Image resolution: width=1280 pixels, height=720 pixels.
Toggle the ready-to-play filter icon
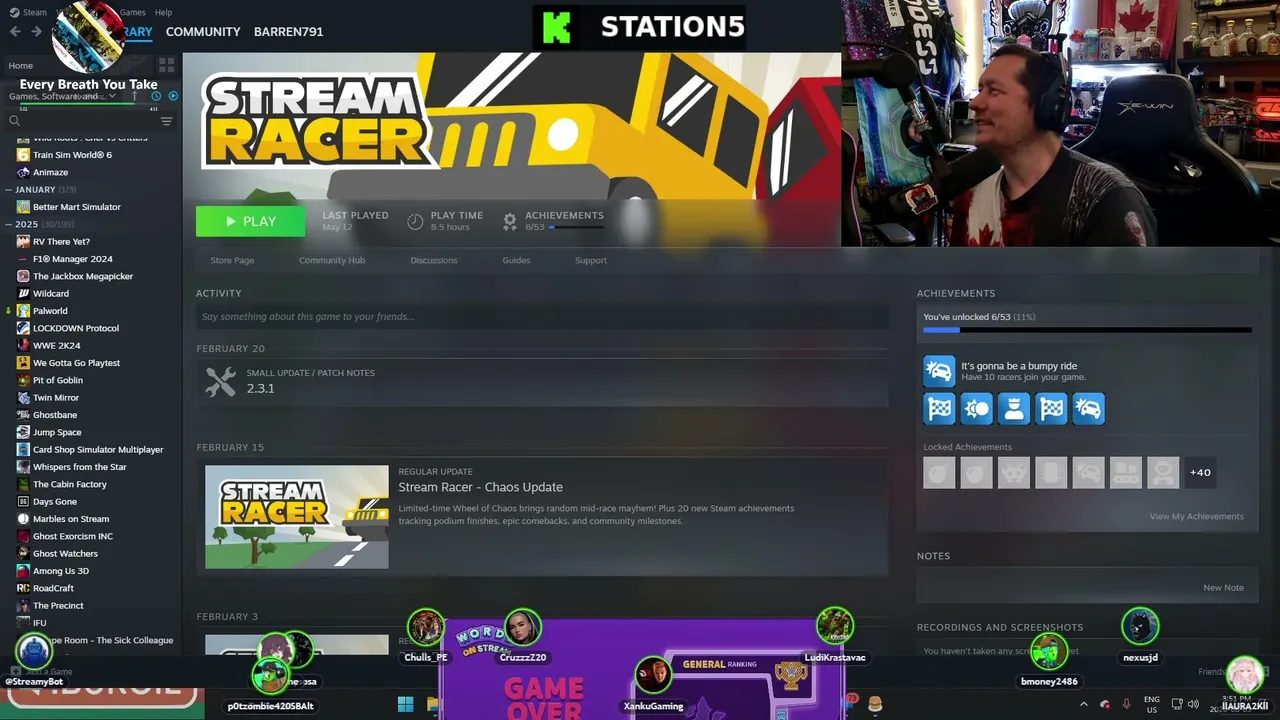click(x=173, y=96)
